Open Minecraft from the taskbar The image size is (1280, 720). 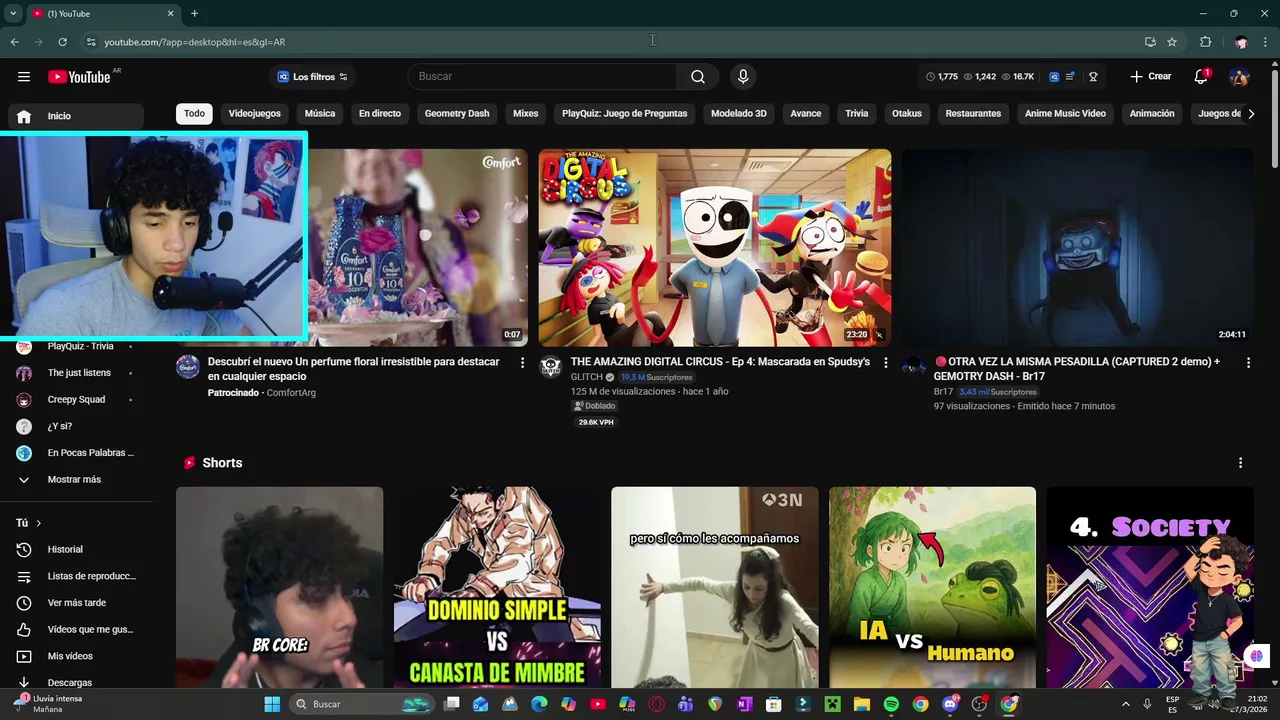coord(832,704)
